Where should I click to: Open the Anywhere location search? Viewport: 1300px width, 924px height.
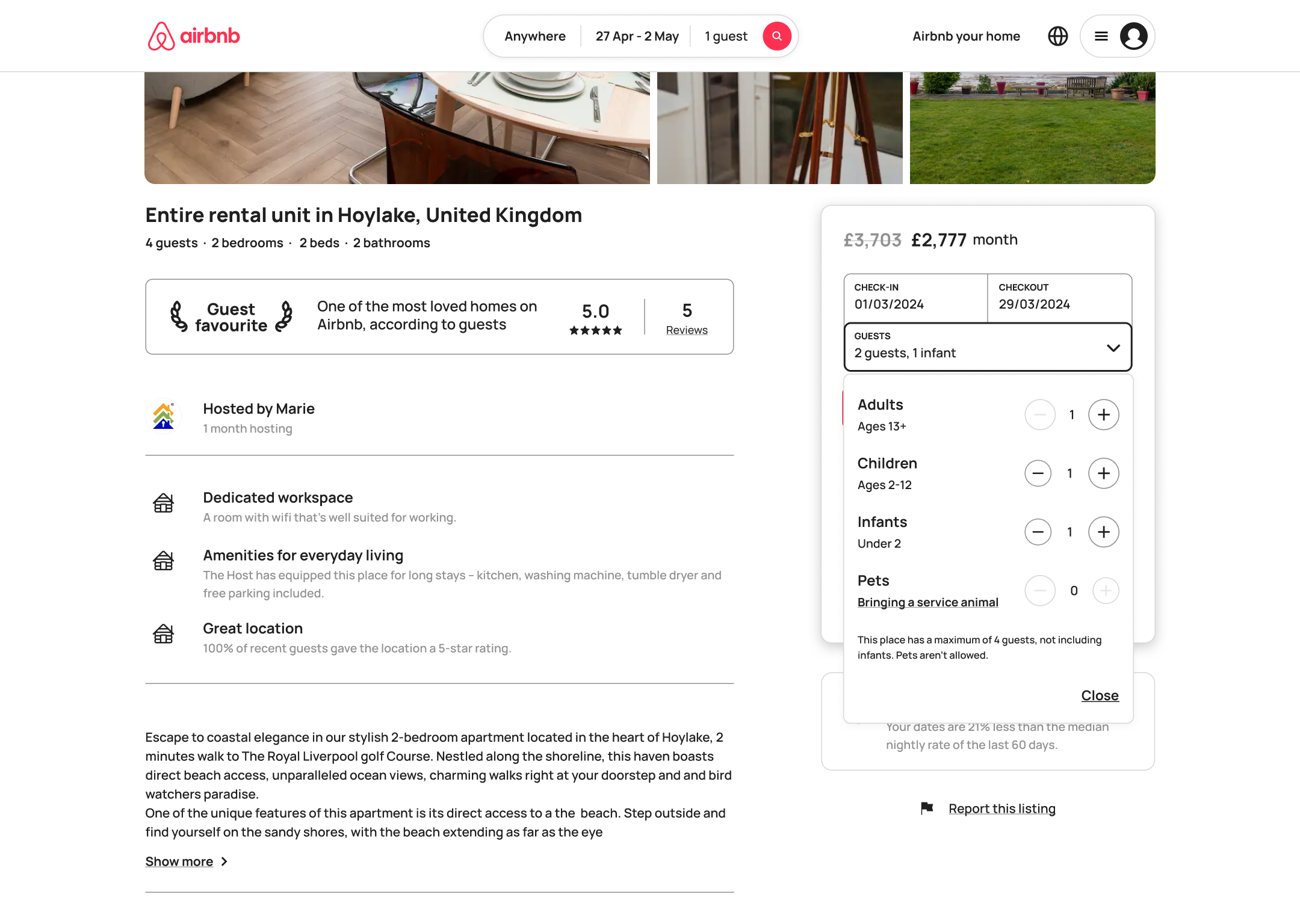(x=534, y=36)
